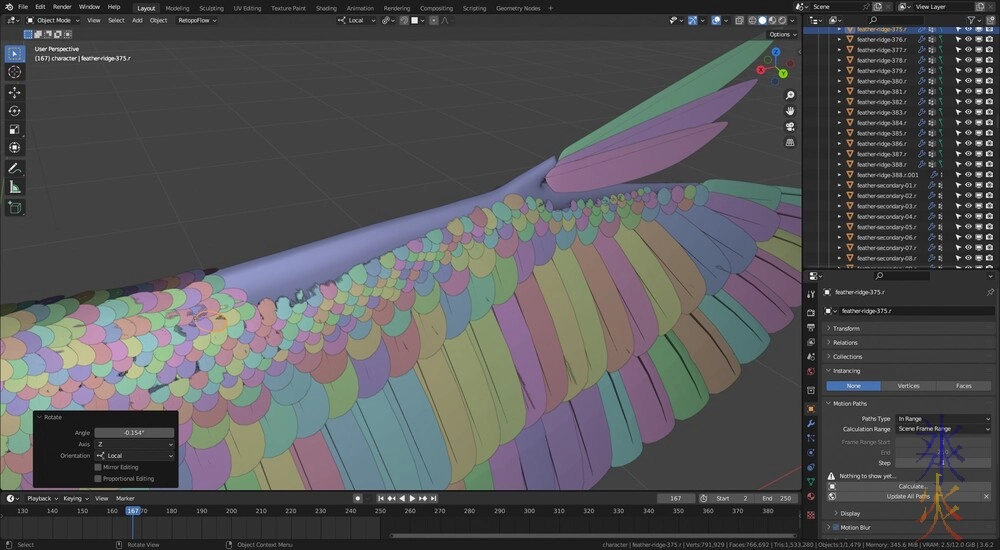Pick the Annotate pencil tool
This screenshot has height=550, width=1000.
(15, 168)
